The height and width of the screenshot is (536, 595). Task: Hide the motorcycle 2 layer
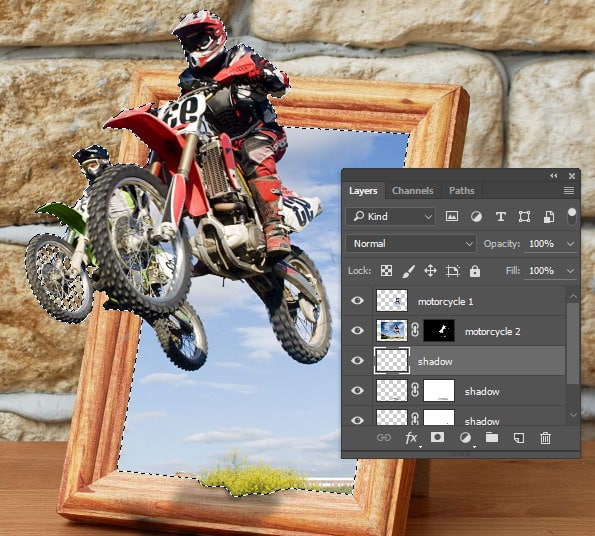pos(357,331)
